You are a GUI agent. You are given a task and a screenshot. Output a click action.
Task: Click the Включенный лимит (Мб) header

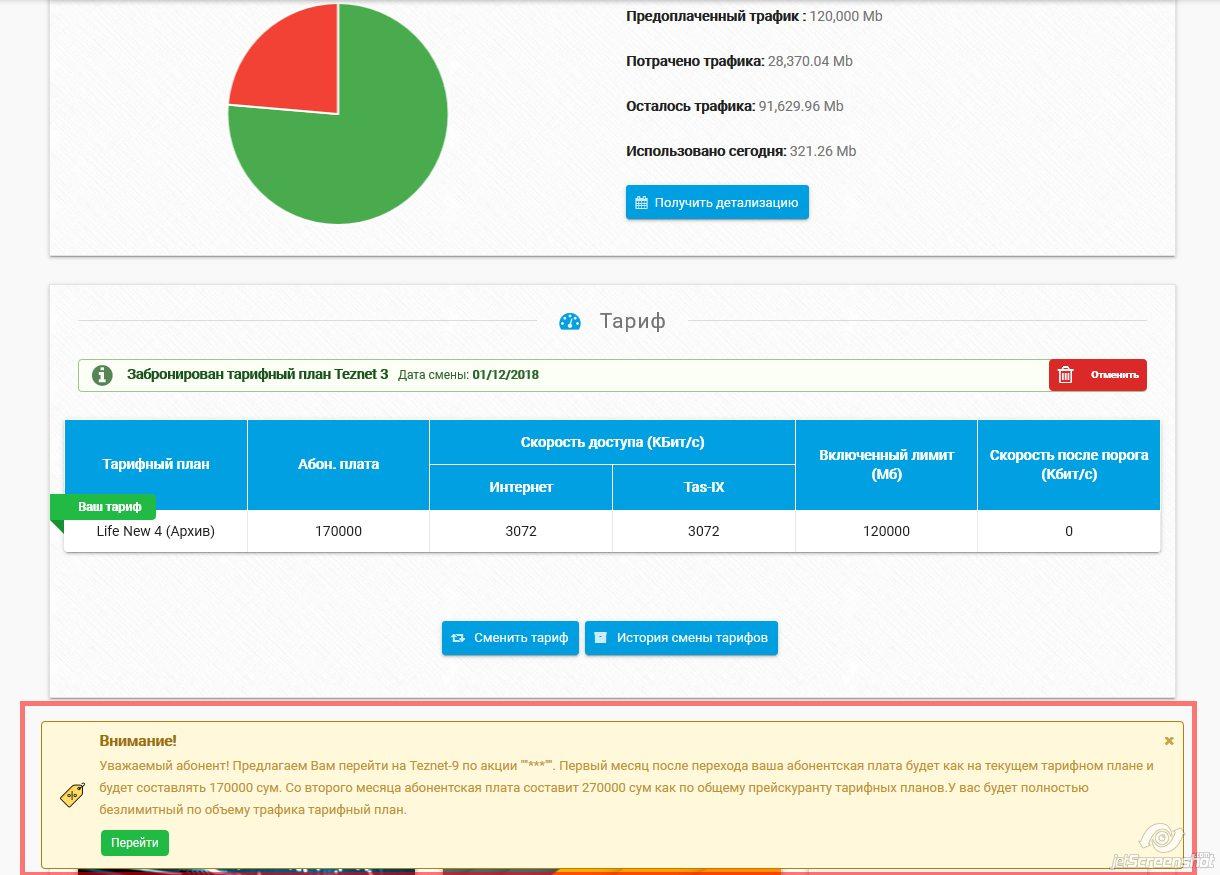[886, 464]
